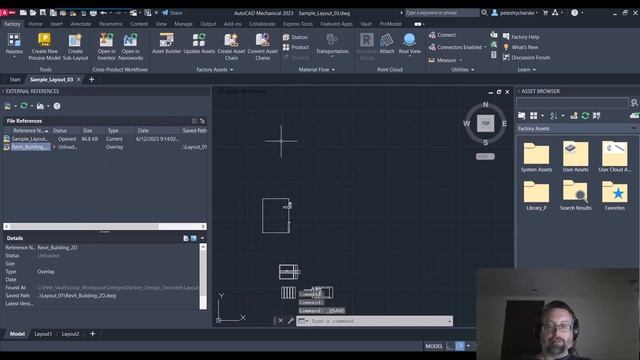Open the Discussion Forum link
Viewport: 640px width, 360px height.
point(527,58)
